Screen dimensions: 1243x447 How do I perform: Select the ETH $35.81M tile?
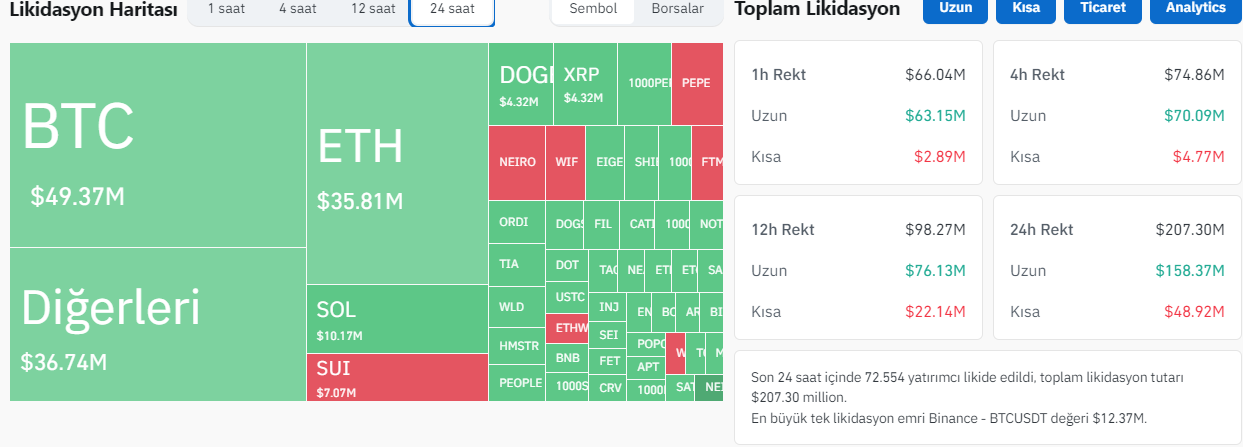(396, 165)
